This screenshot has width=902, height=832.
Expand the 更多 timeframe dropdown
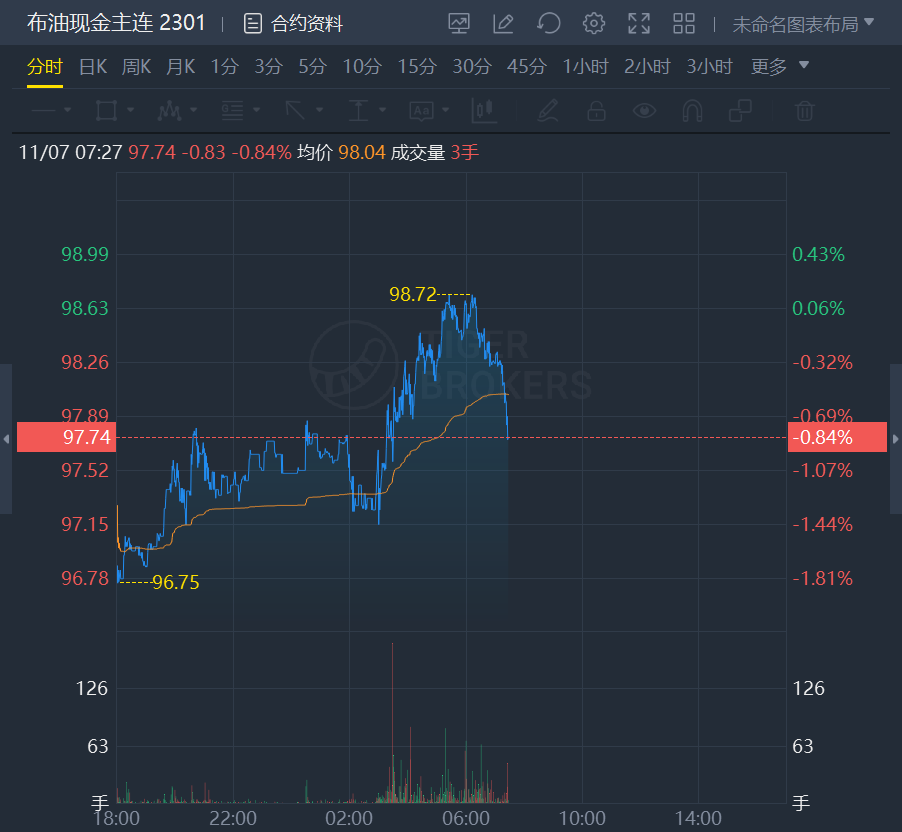coord(780,67)
